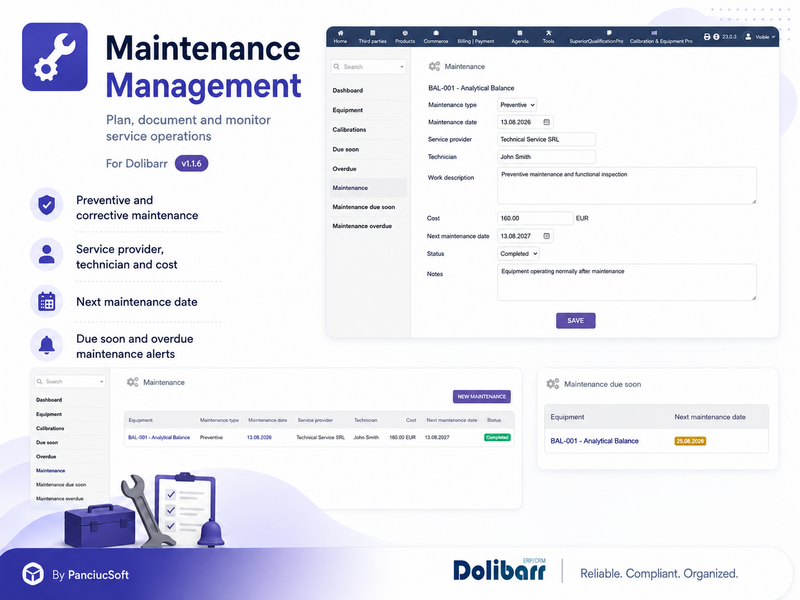Open BAL-001 link in maintenance list
The width and height of the screenshot is (800, 600).
pos(159,437)
